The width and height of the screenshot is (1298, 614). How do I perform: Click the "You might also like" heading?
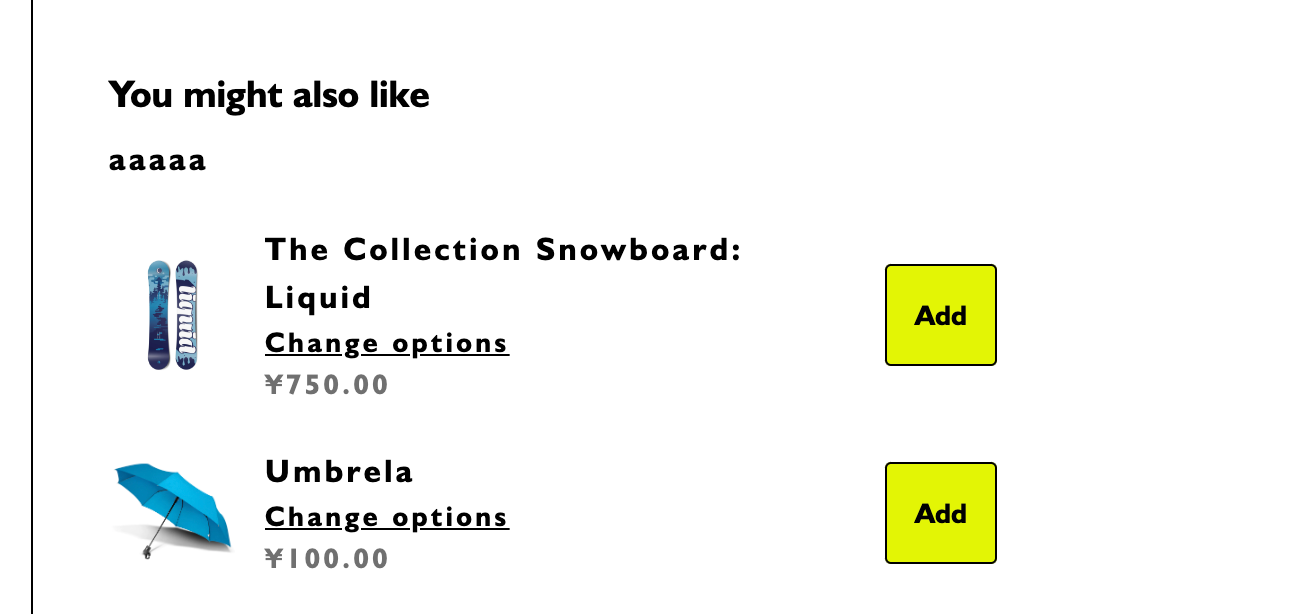click(268, 95)
